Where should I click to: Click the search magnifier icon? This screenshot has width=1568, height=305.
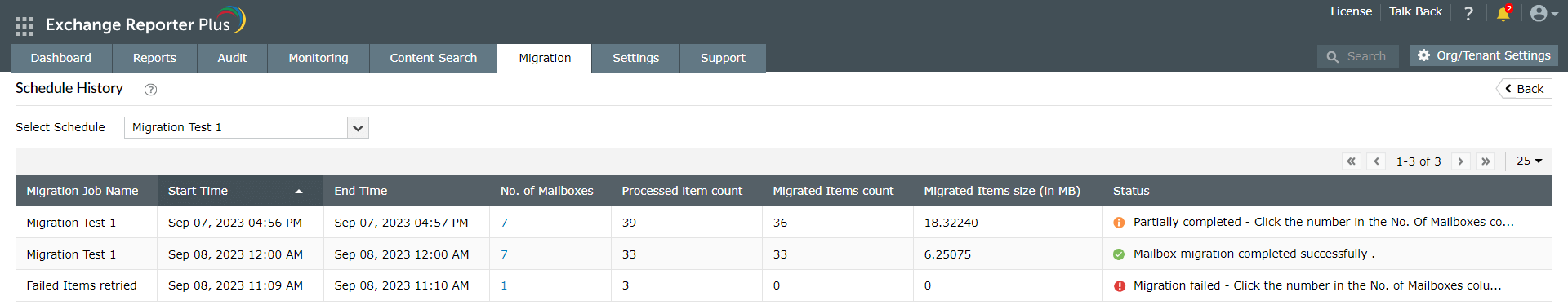pos(1332,57)
